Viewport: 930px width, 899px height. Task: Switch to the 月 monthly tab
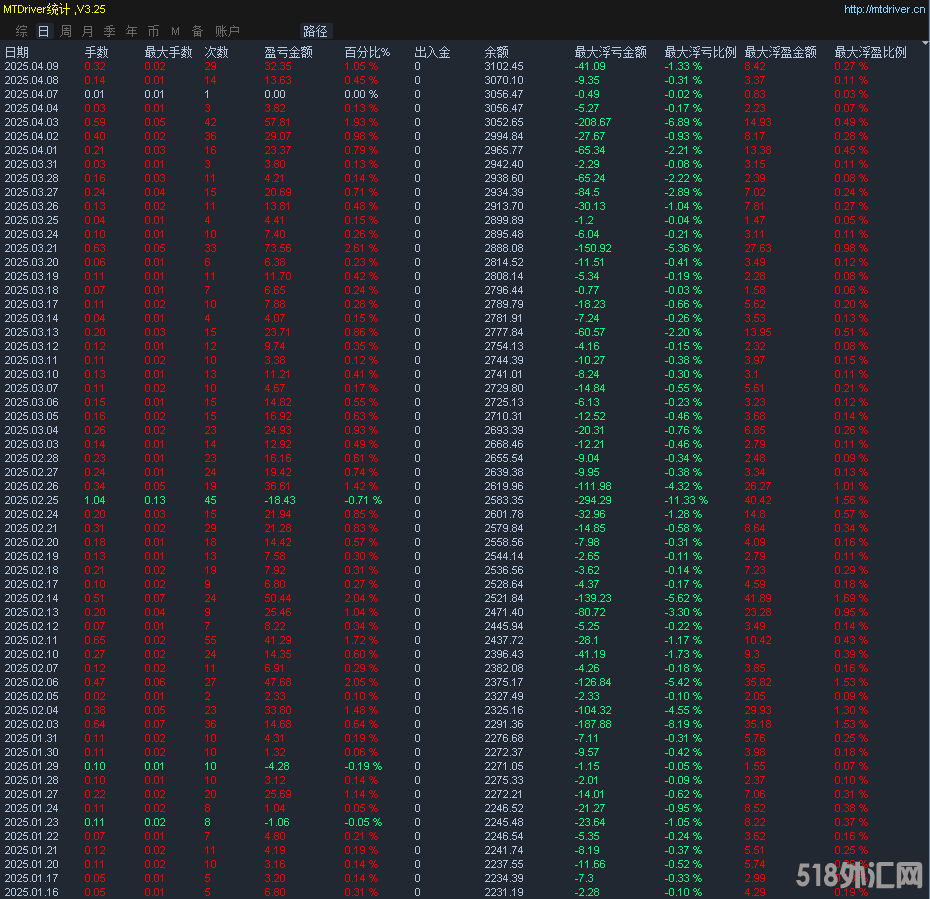coord(88,31)
